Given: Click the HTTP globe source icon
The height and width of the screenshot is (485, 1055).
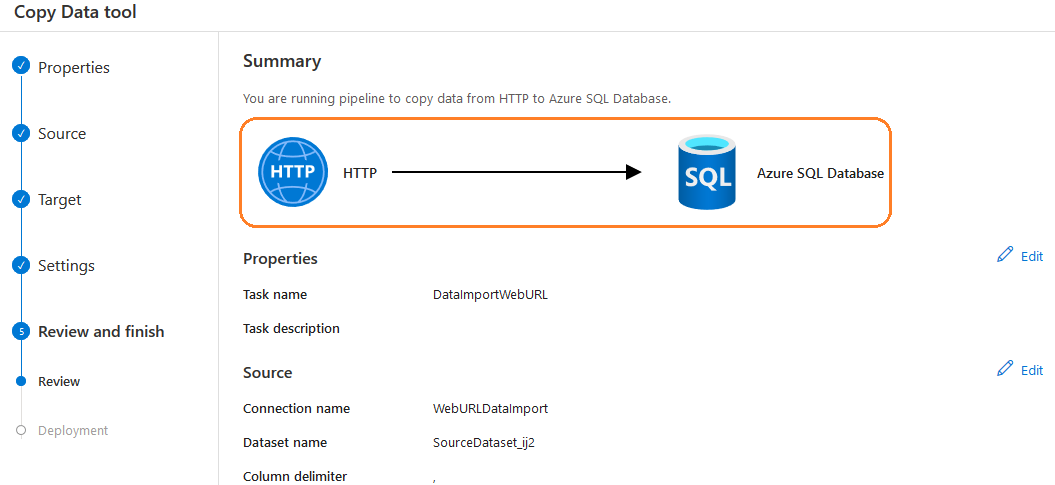Looking at the screenshot, I should (292, 173).
